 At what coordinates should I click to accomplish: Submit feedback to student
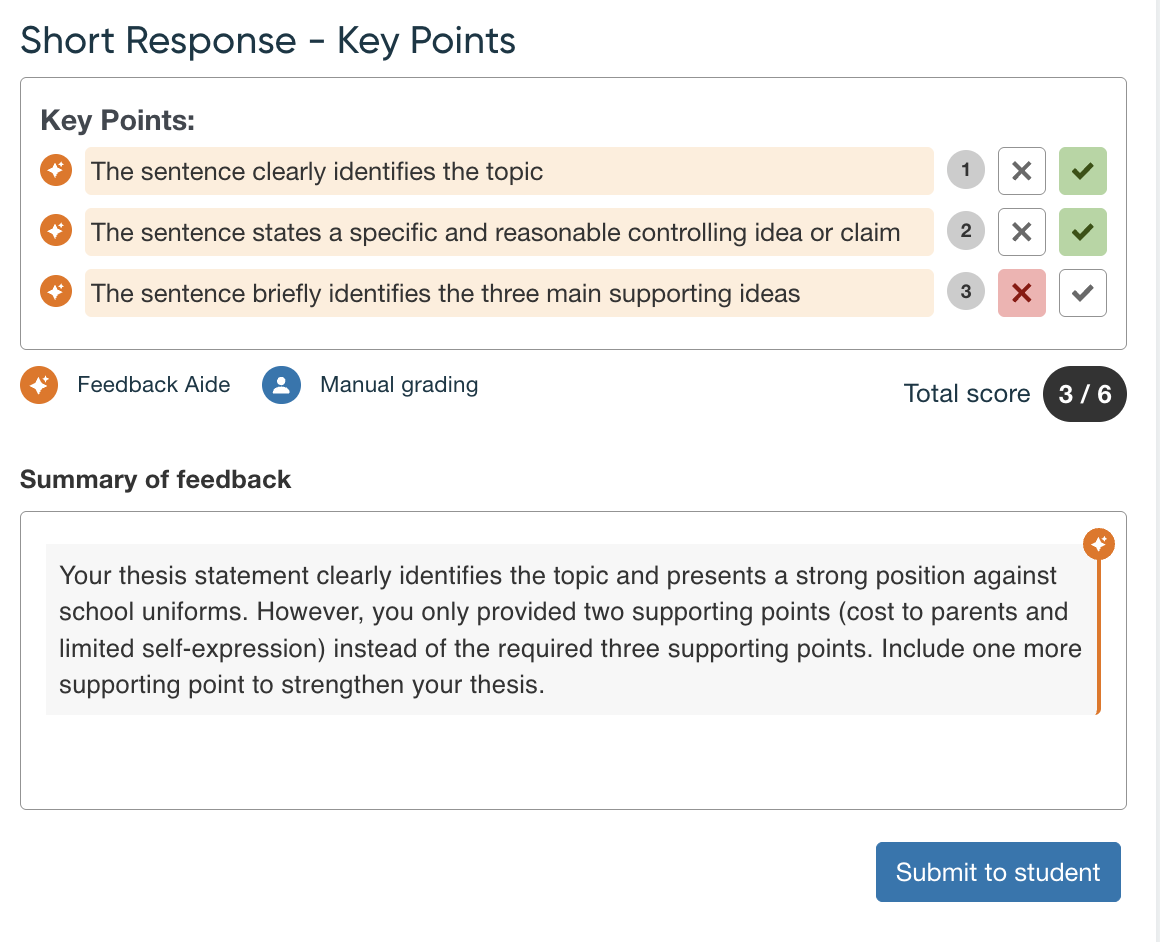(x=998, y=872)
